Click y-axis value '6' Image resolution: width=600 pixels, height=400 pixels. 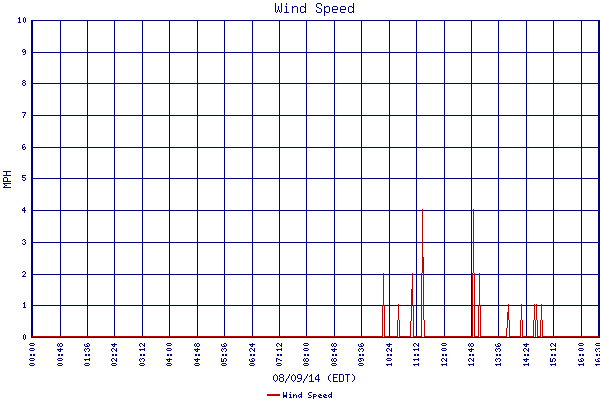click(24, 147)
